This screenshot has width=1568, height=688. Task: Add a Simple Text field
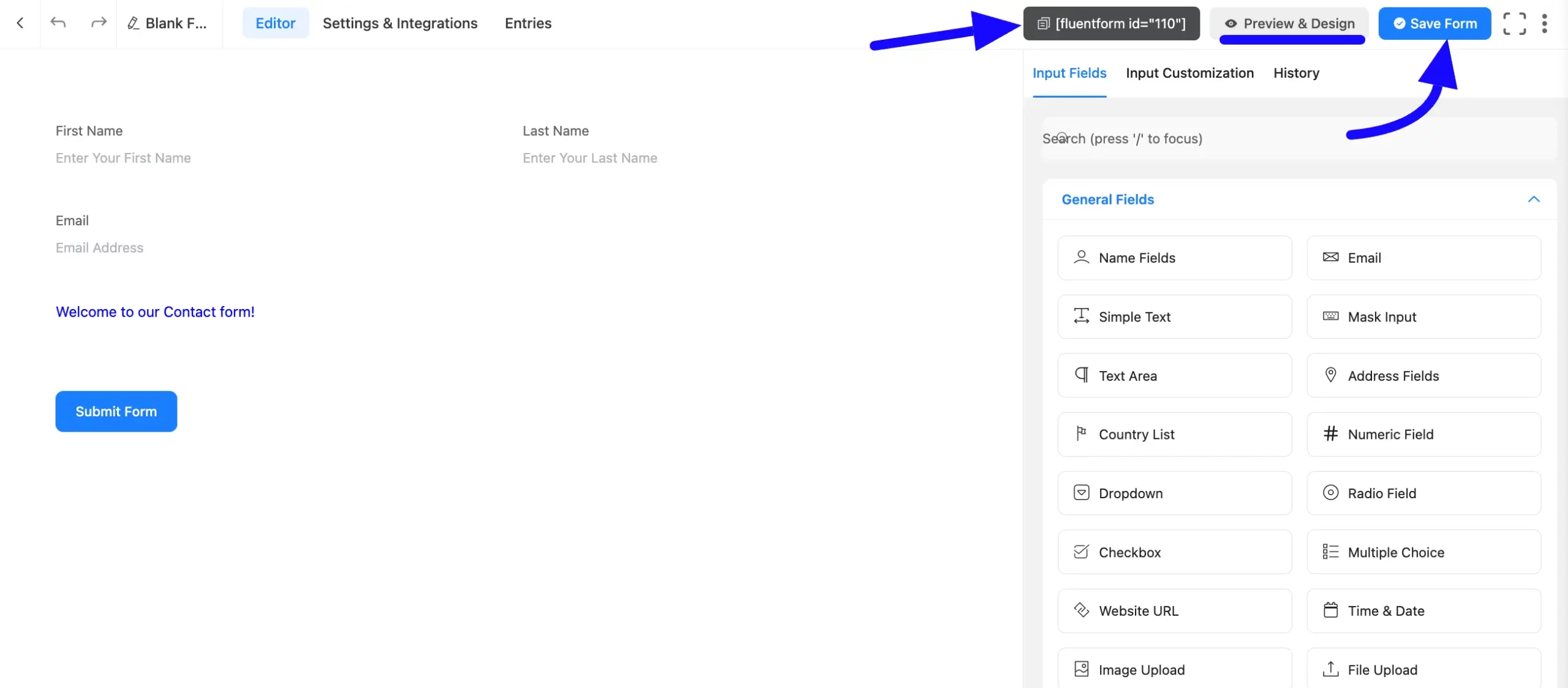pos(1175,316)
